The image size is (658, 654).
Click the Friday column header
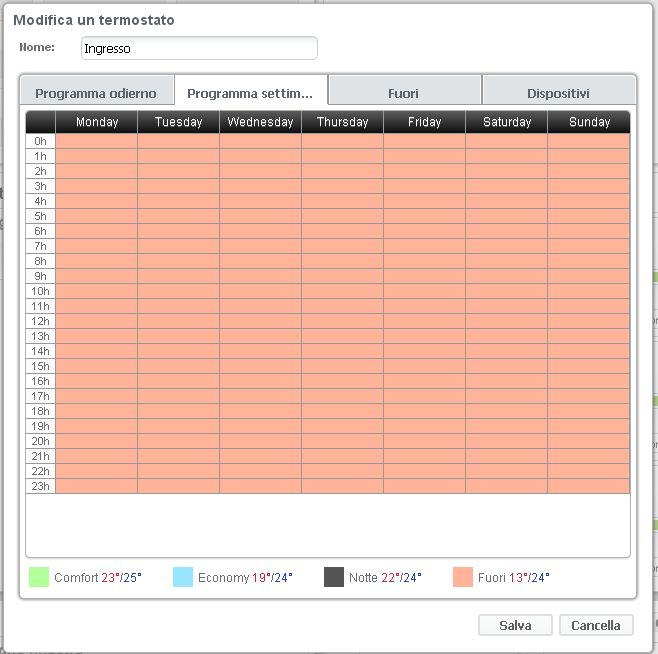[x=425, y=122]
